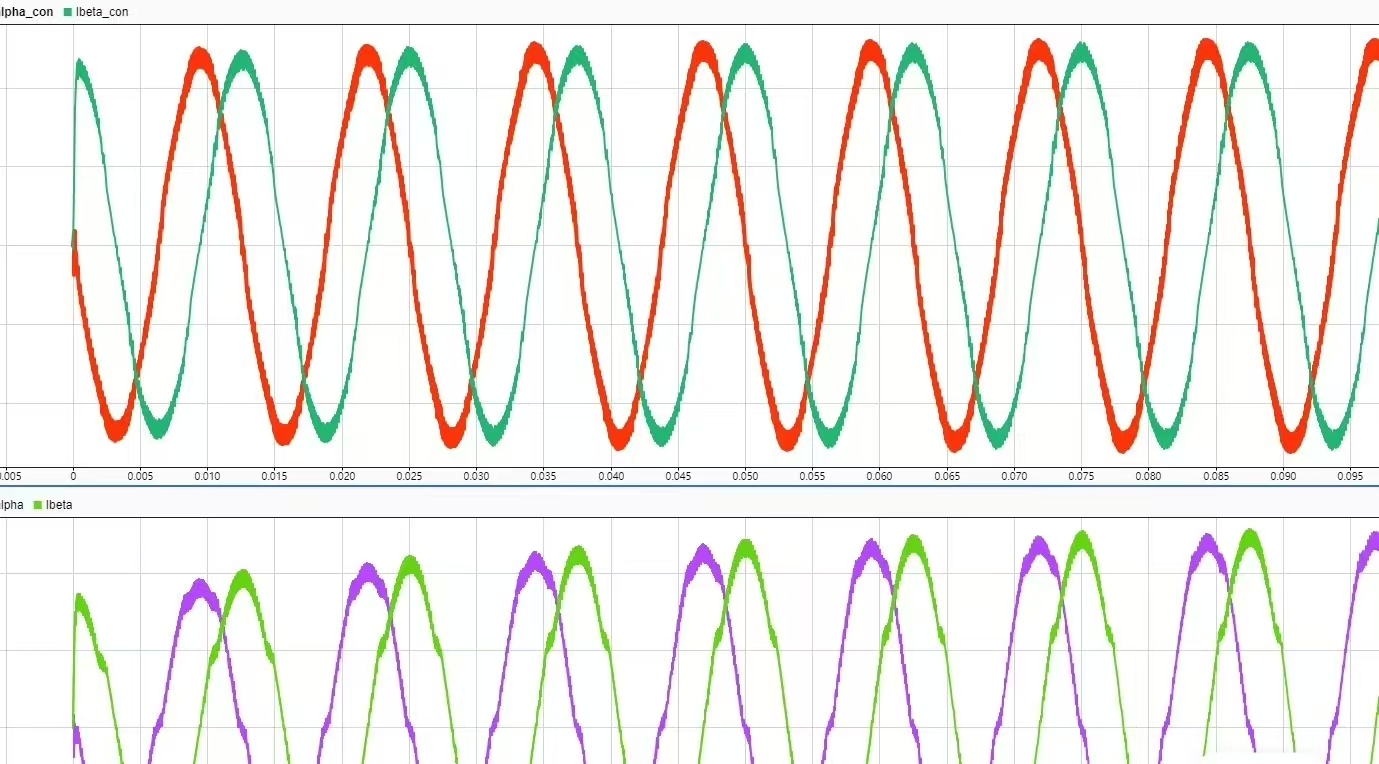Click the 0 origin tick on time axis

(73, 476)
